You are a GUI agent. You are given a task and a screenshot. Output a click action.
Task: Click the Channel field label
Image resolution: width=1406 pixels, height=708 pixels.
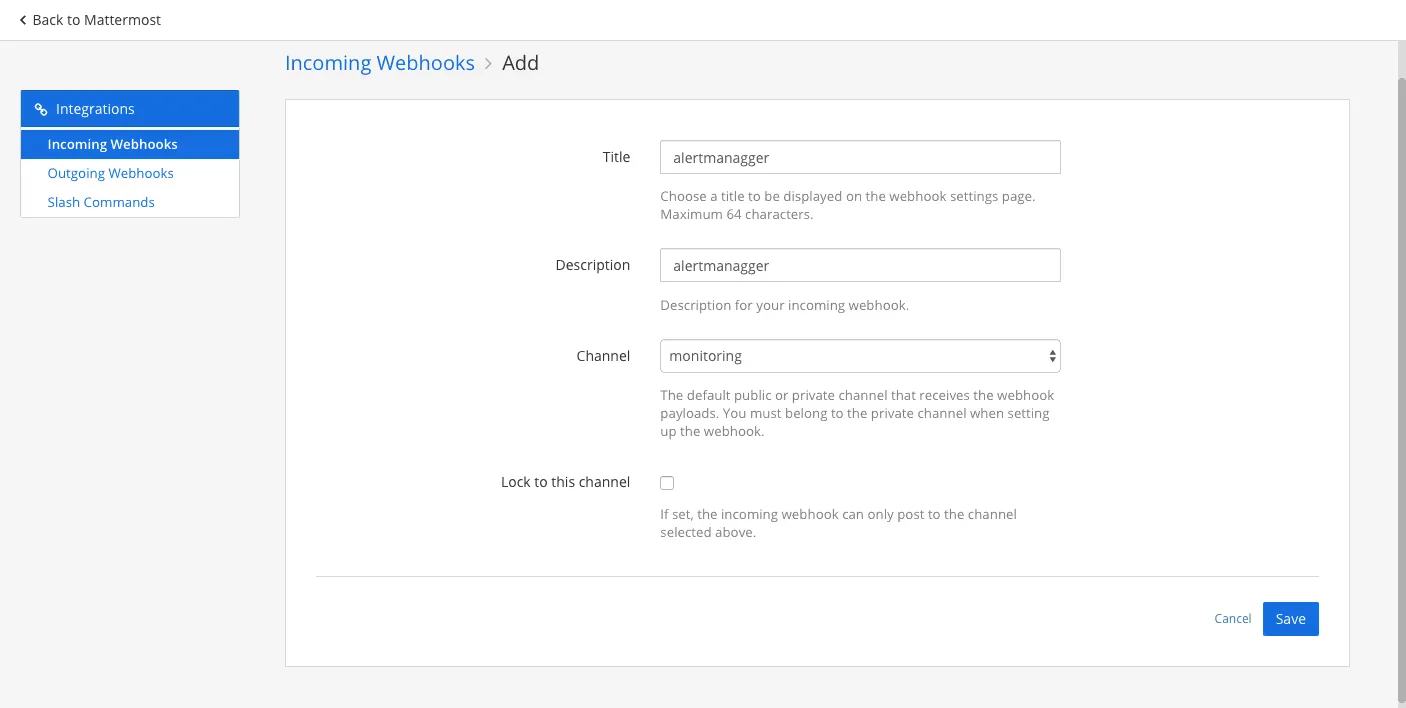pos(603,356)
